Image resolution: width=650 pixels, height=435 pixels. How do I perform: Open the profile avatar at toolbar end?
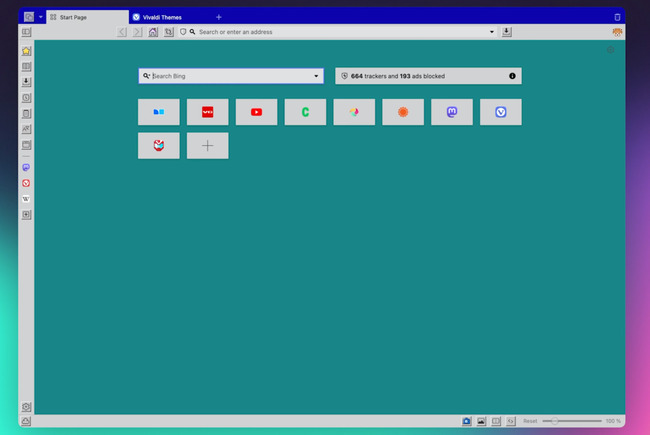(x=617, y=32)
